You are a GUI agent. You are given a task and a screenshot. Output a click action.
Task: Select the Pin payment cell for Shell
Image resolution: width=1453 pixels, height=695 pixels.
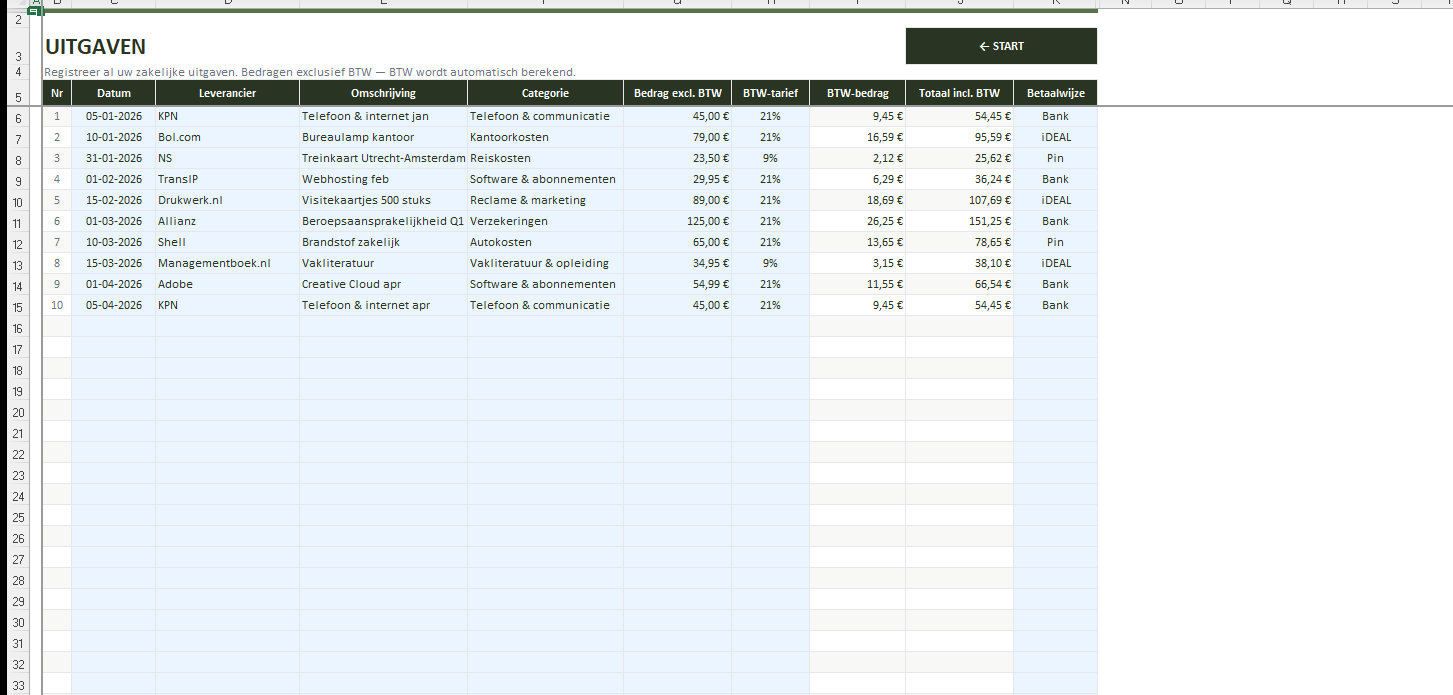[x=1055, y=242]
